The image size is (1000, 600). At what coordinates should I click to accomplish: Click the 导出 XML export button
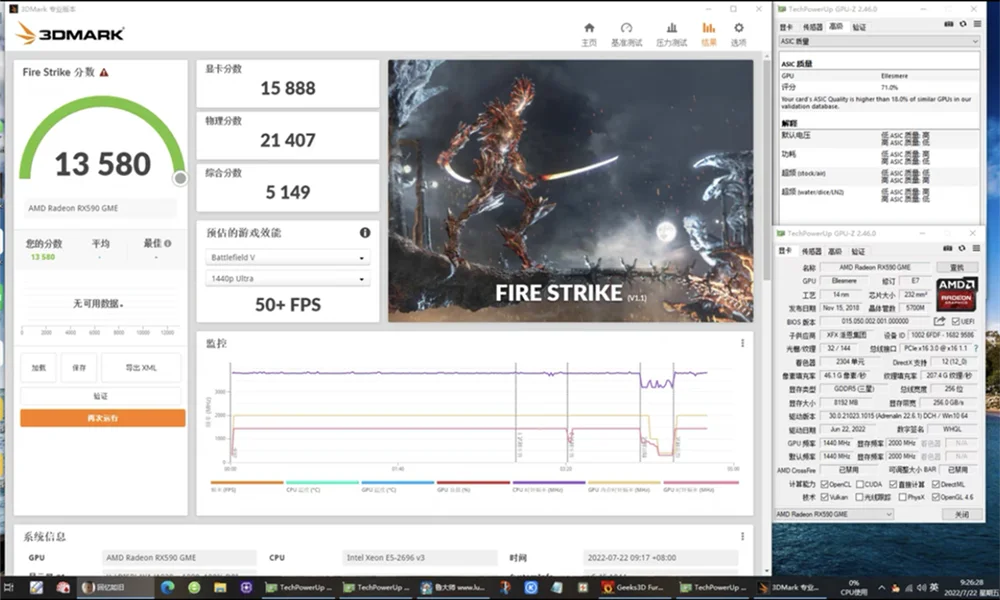tap(141, 367)
